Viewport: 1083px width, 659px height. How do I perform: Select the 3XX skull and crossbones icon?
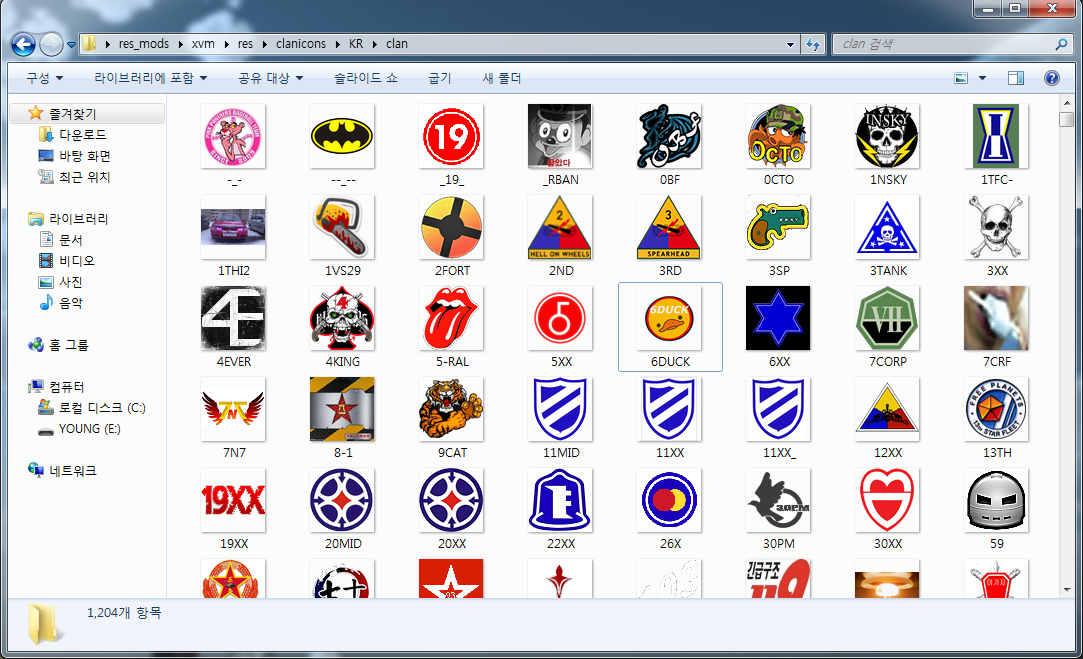(996, 227)
